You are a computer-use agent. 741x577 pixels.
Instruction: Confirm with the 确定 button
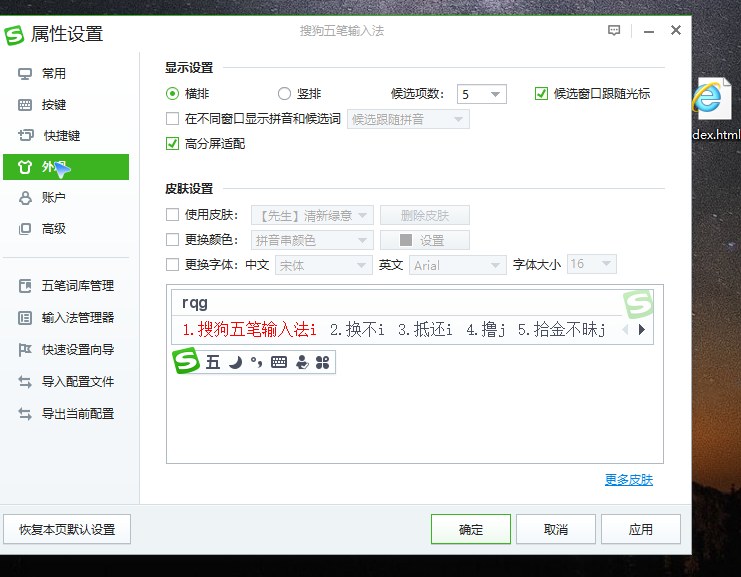coord(471,529)
